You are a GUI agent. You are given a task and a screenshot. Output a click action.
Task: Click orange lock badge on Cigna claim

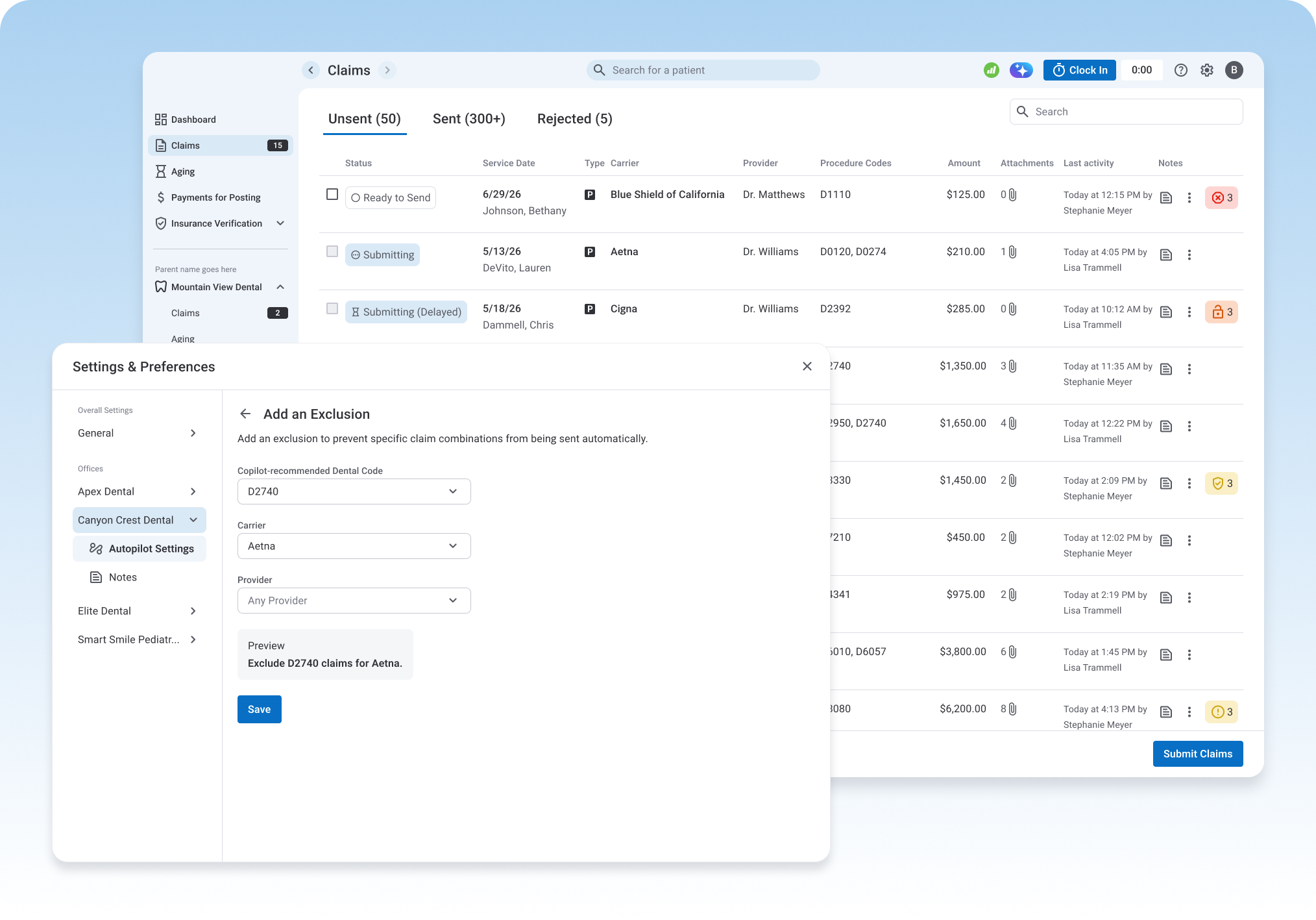pos(1221,312)
